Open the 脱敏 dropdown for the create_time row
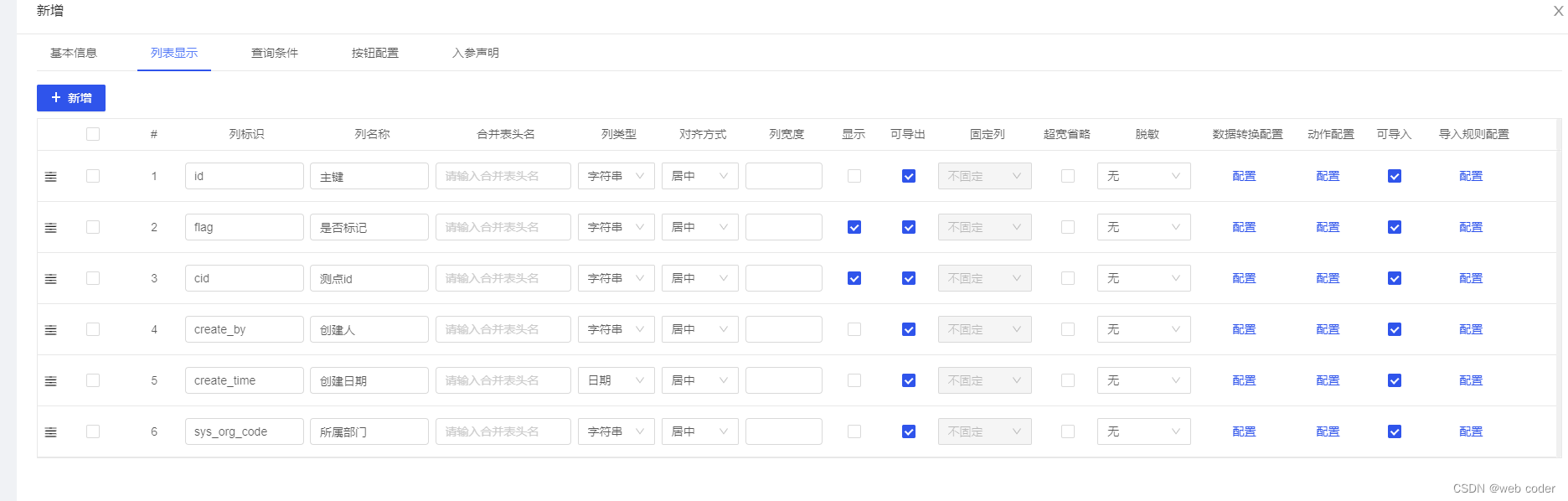 tap(1144, 380)
